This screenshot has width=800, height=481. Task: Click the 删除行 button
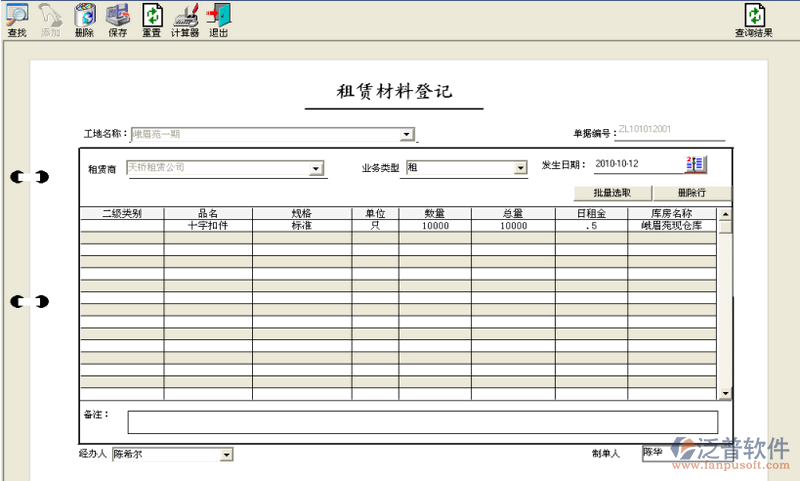point(691,193)
